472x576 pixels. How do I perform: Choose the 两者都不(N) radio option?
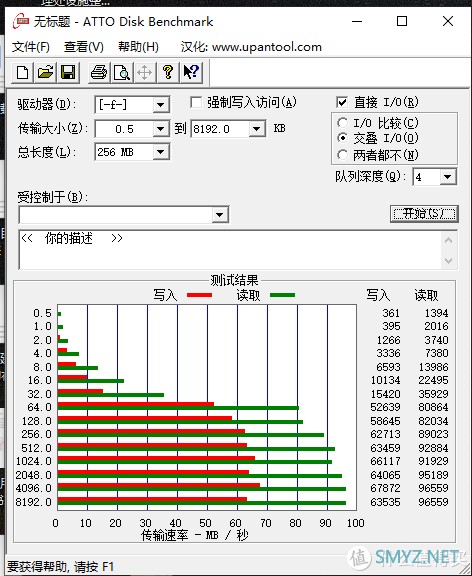pyautogui.click(x=342, y=155)
